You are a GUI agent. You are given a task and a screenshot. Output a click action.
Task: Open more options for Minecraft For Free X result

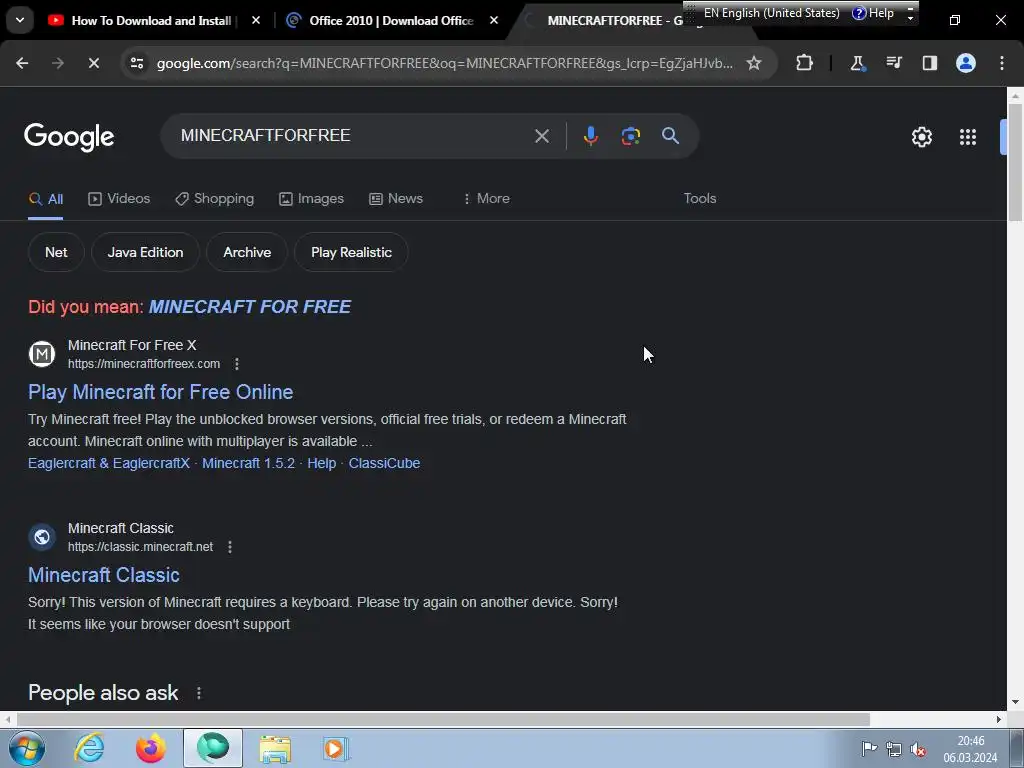click(x=237, y=364)
